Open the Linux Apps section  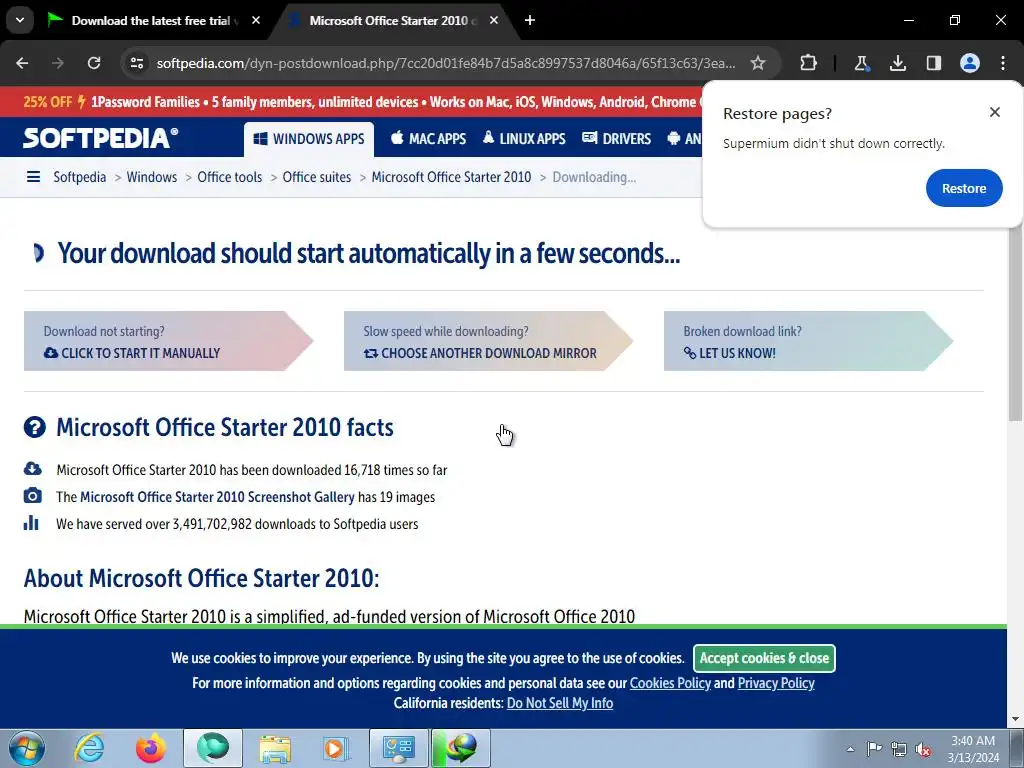(x=524, y=138)
